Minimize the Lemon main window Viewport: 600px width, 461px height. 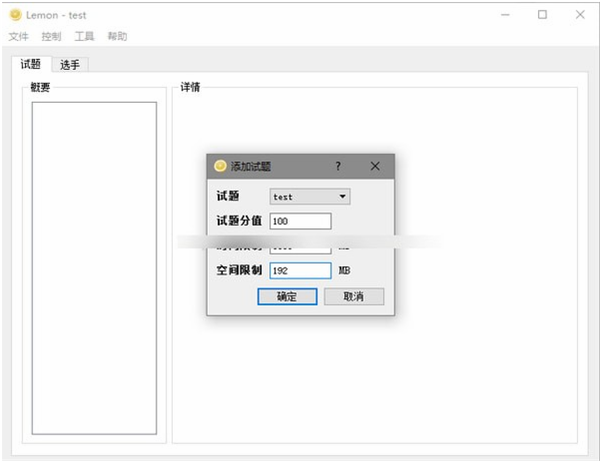(505, 15)
